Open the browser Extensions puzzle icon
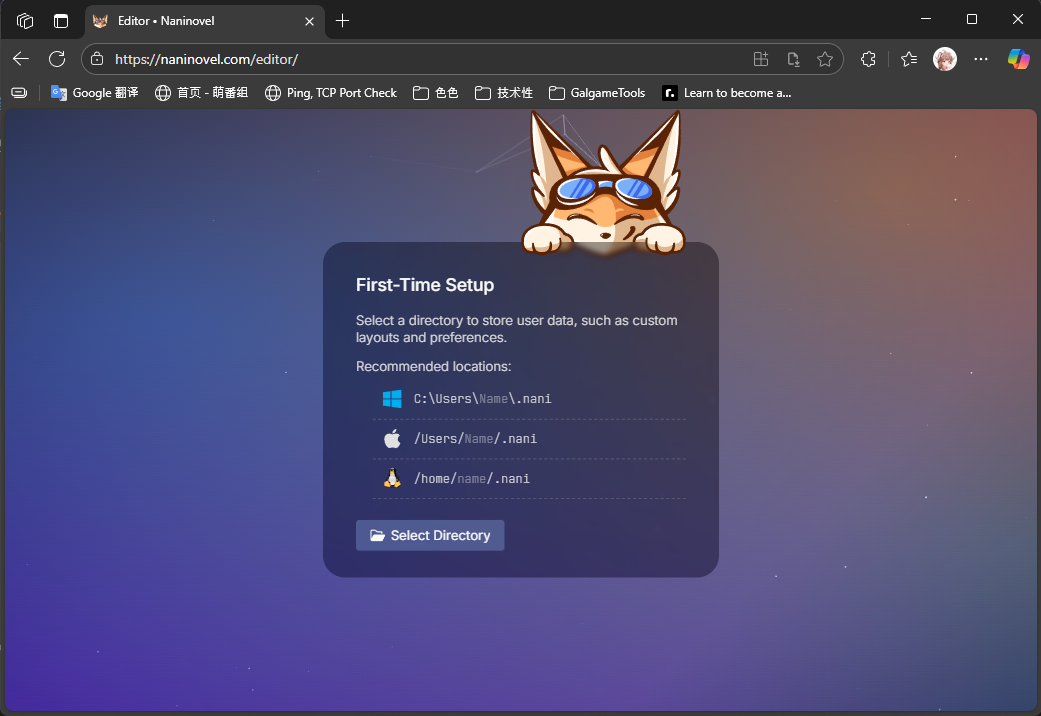The width and height of the screenshot is (1041, 716). [868, 59]
